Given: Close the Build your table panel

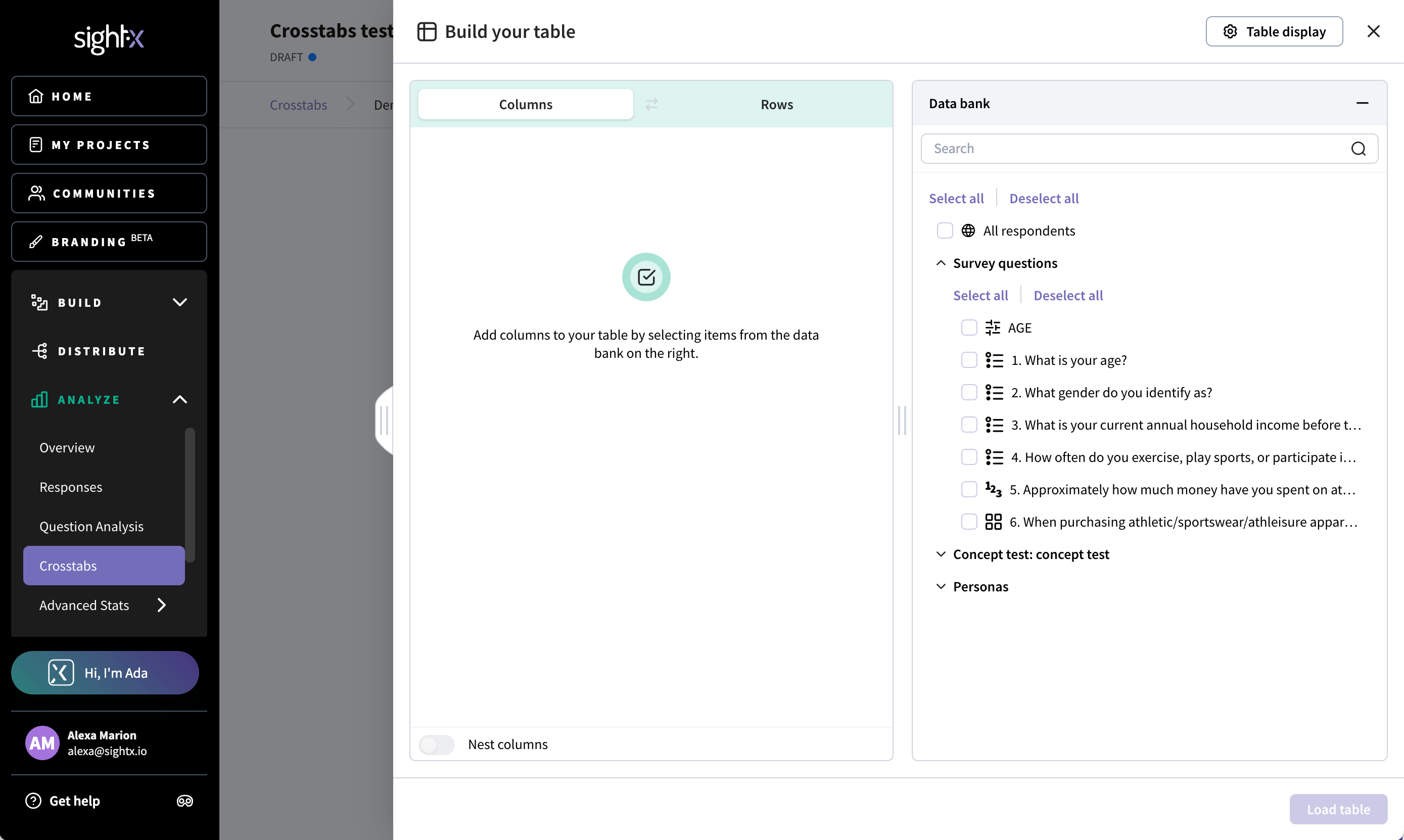Looking at the screenshot, I should [x=1374, y=31].
